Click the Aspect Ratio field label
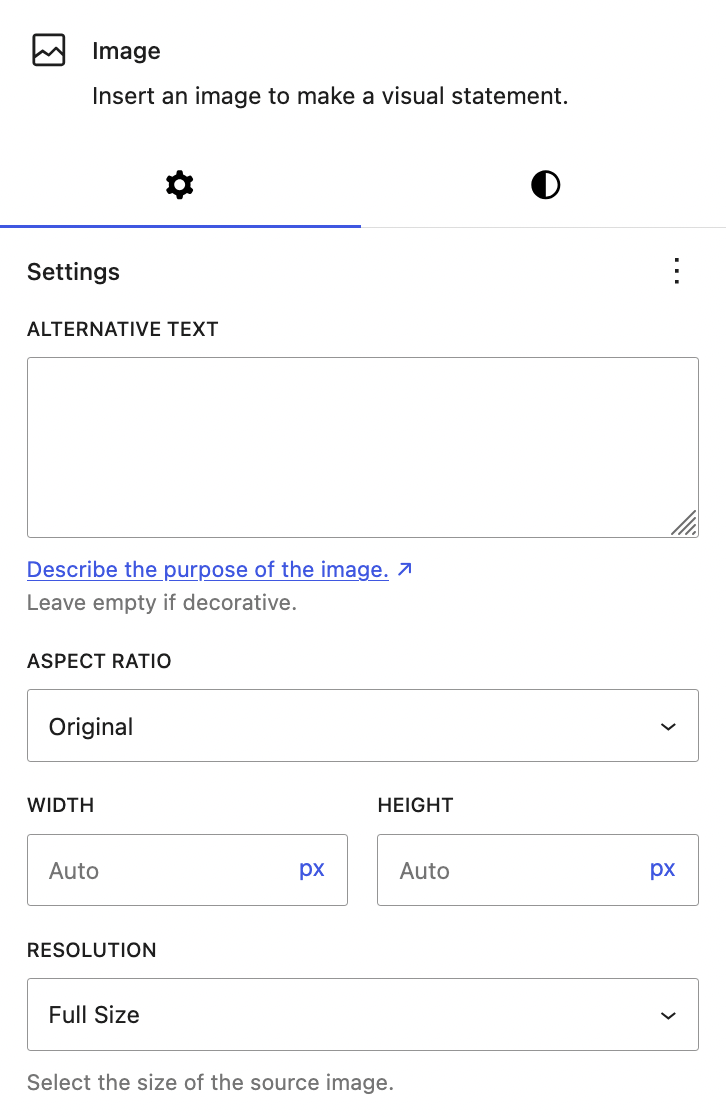The width and height of the screenshot is (726, 1118). click(99, 661)
